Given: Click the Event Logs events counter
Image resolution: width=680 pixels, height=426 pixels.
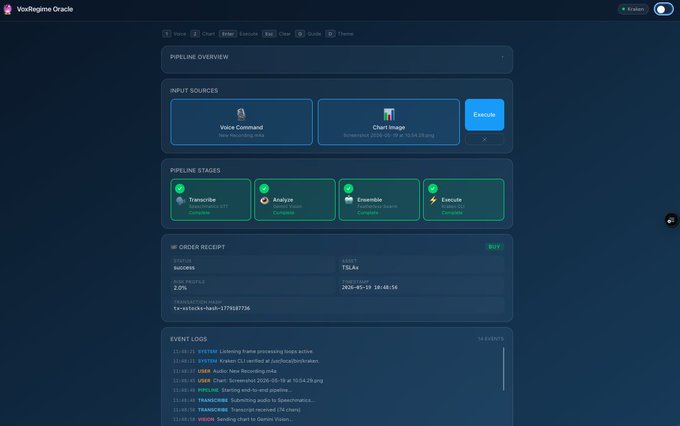Looking at the screenshot, I should (x=490, y=339).
